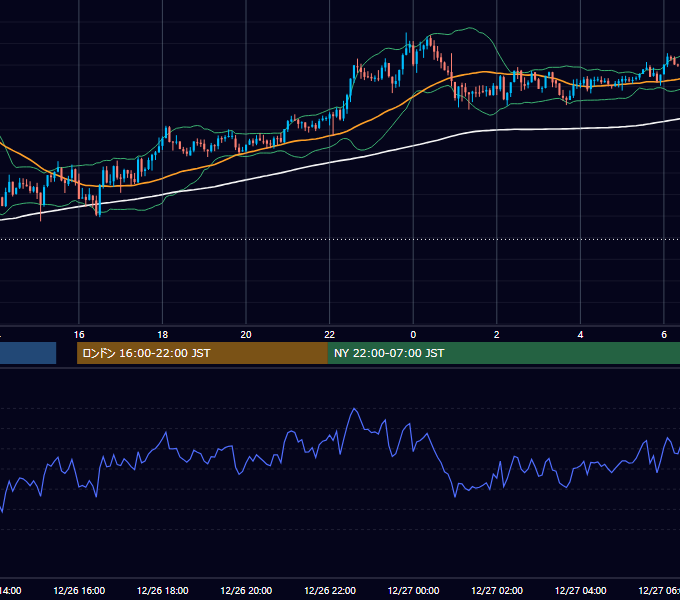680x600 pixels.
Task: Click the 12/26 18:00 date label
Action: (163, 590)
